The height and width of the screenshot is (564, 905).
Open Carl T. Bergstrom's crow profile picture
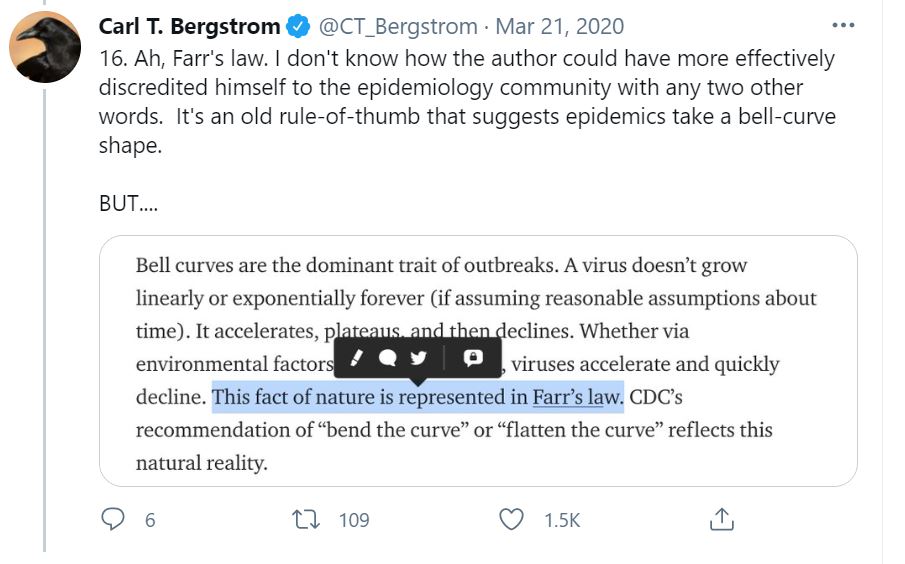[x=44, y=46]
